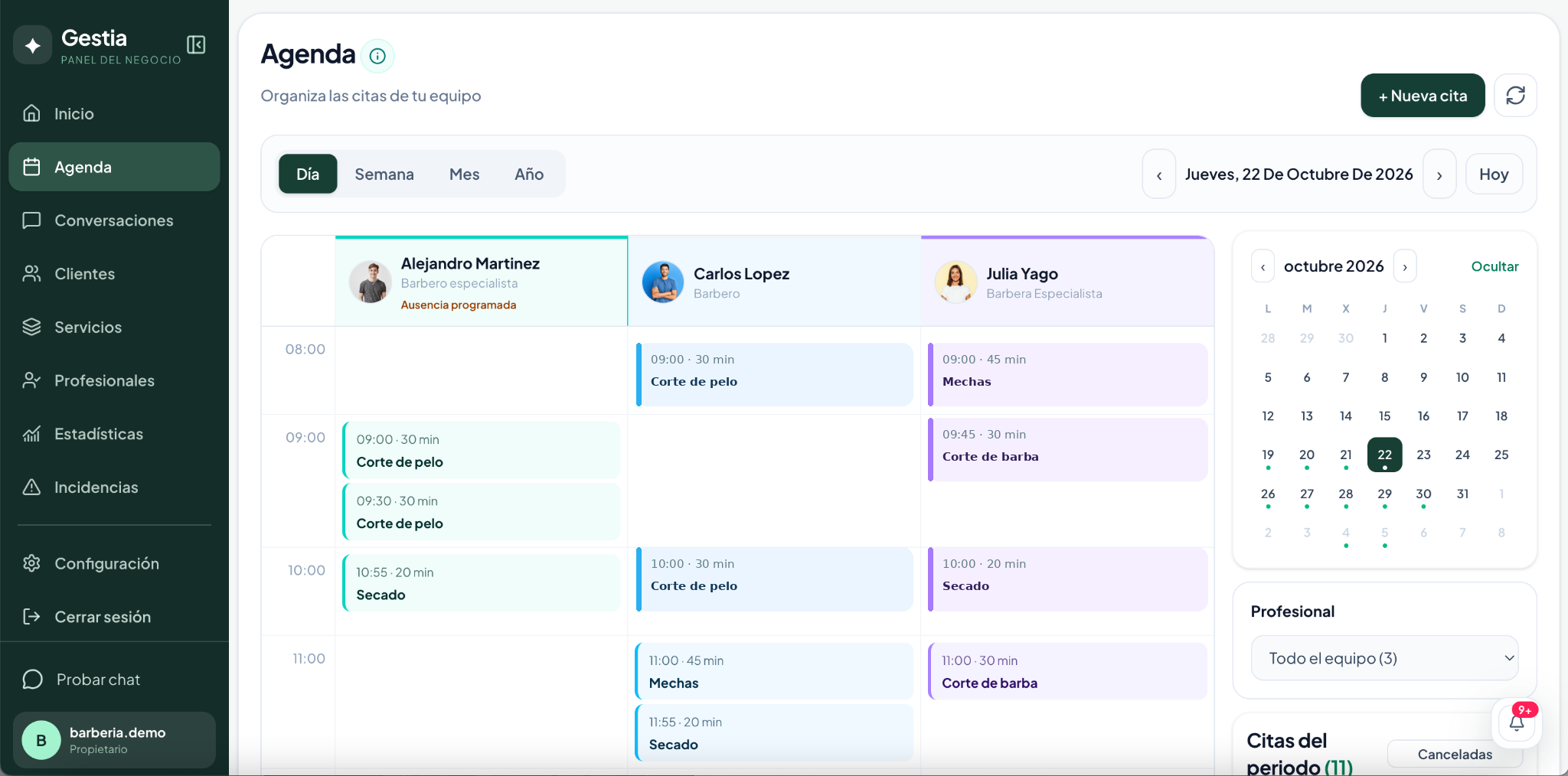Go to previous day arrow
The height and width of the screenshot is (776, 1568).
pyautogui.click(x=1159, y=174)
